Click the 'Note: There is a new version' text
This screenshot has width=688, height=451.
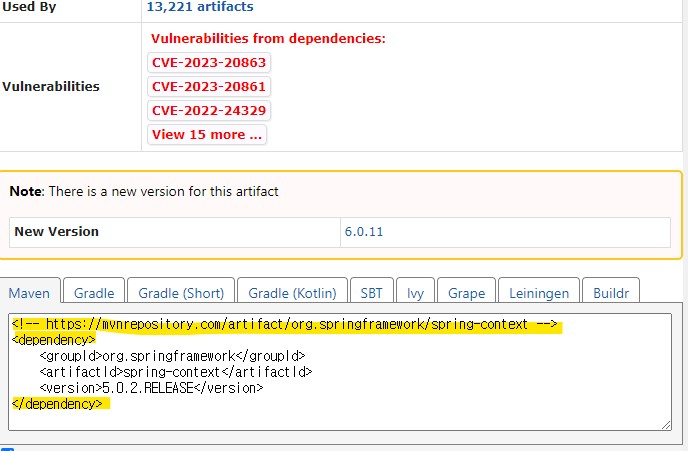(x=144, y=192)
